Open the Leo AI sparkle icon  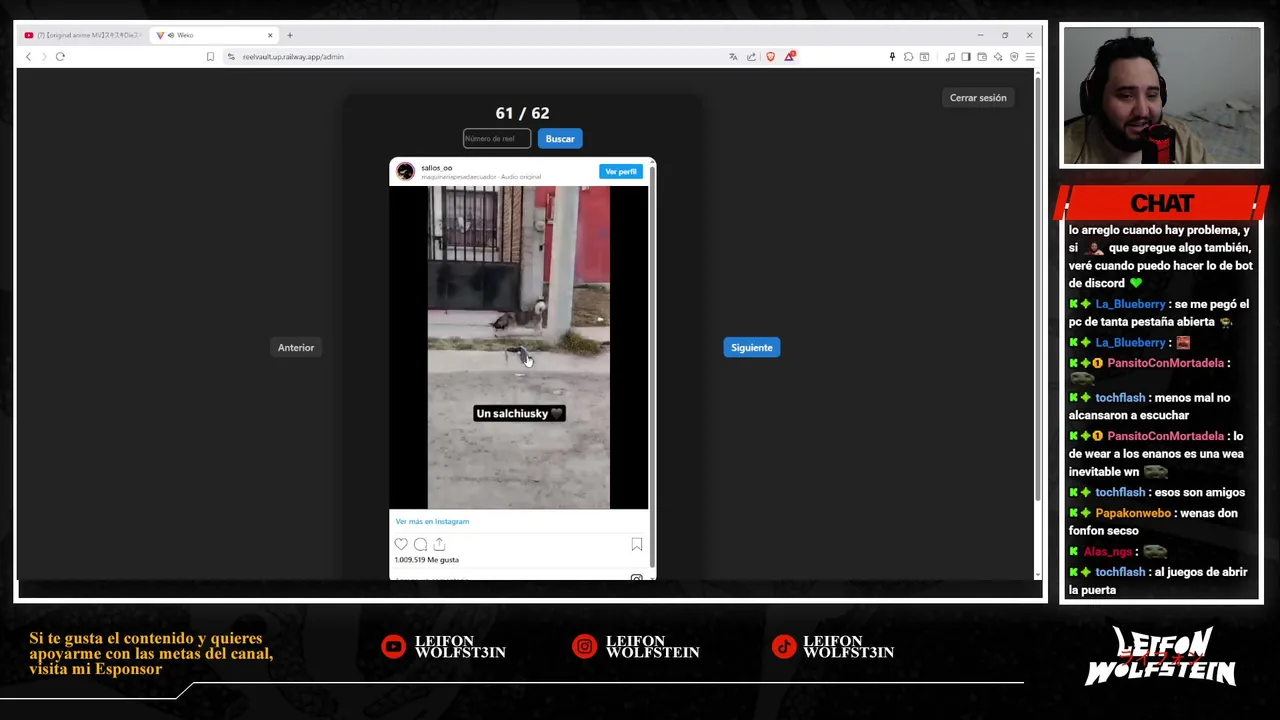coord(998,57)
